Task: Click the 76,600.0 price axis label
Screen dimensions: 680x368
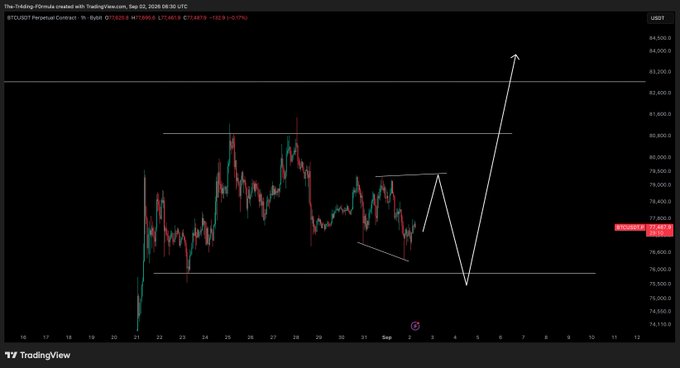Action: point(660,252)
